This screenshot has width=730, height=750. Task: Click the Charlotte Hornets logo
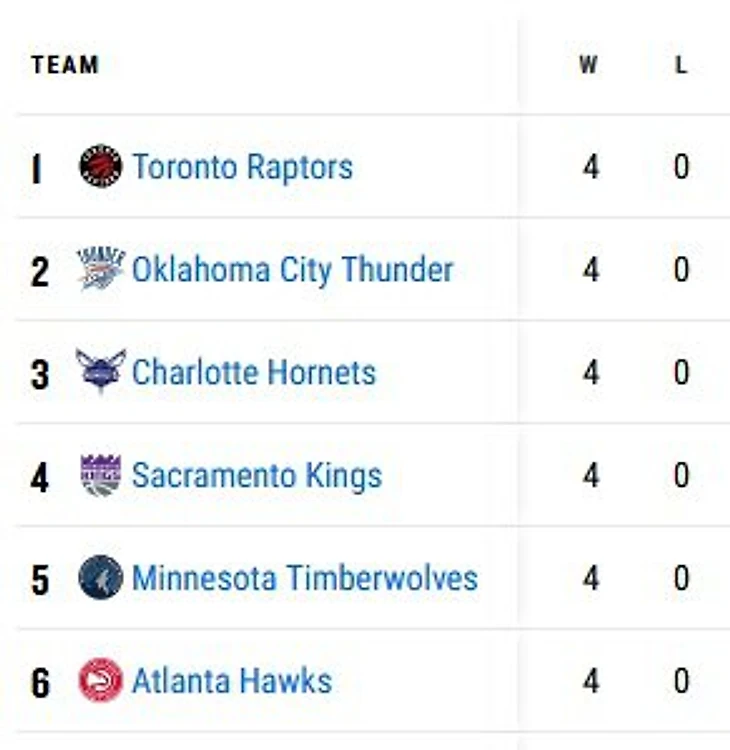tap(100, 372)
